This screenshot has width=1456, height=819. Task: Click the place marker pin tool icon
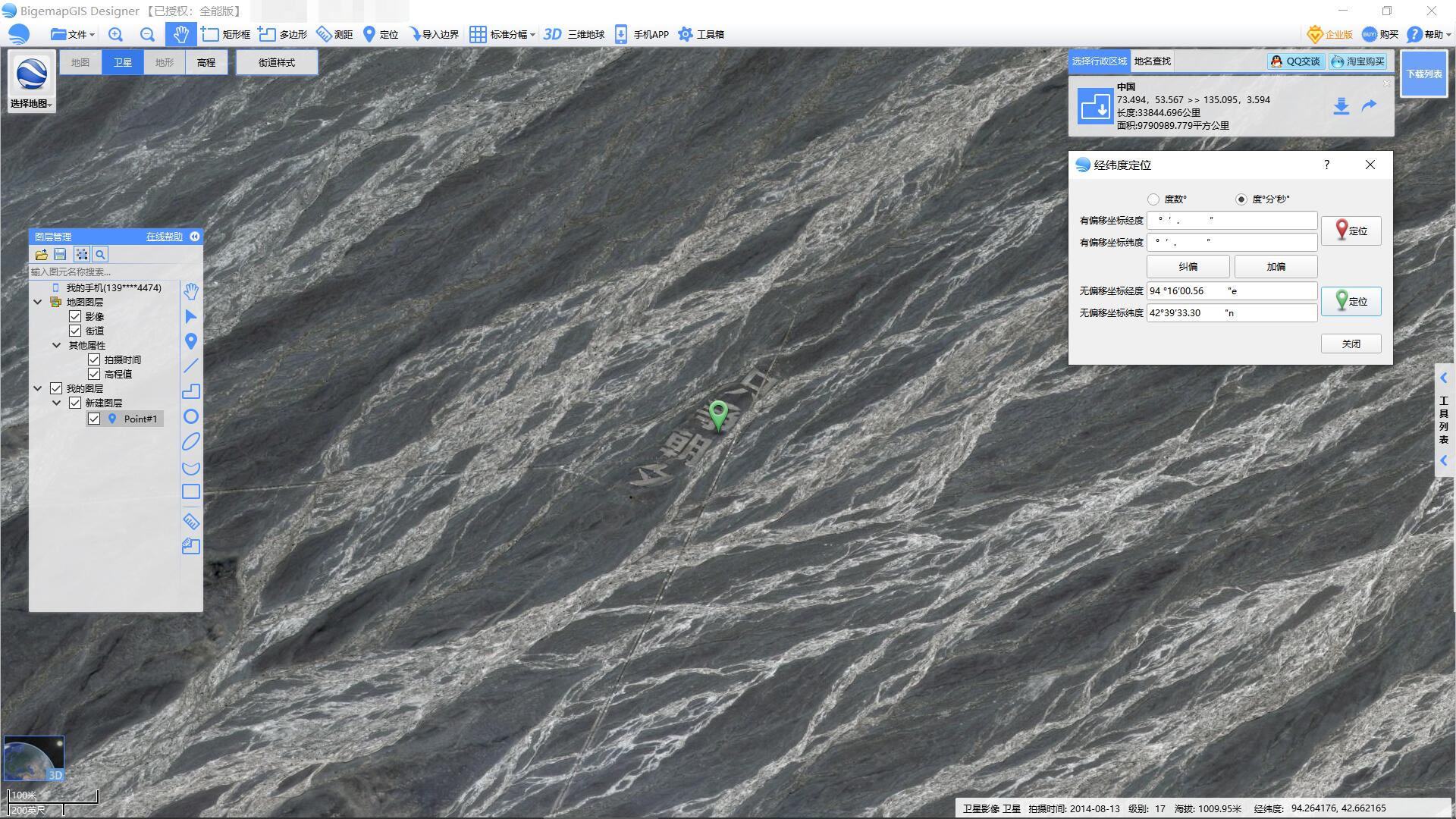pos(191,341)
